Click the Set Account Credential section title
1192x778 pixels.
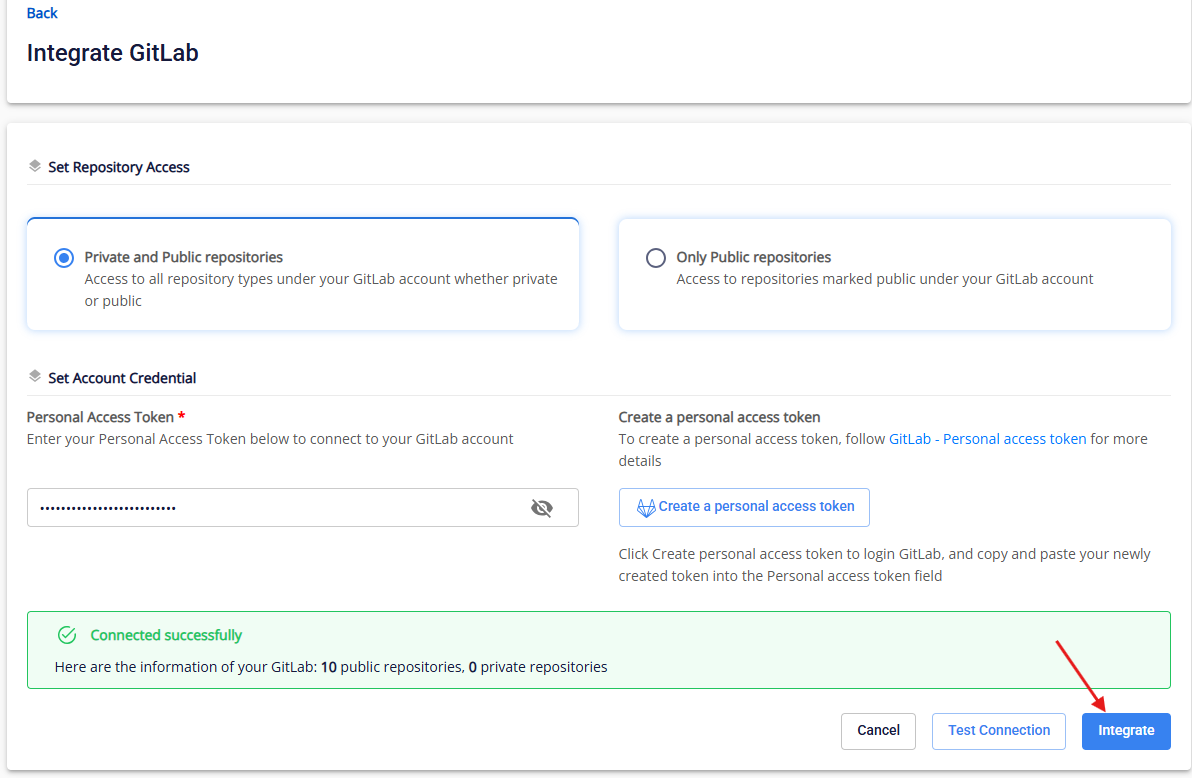pos(122,378)
